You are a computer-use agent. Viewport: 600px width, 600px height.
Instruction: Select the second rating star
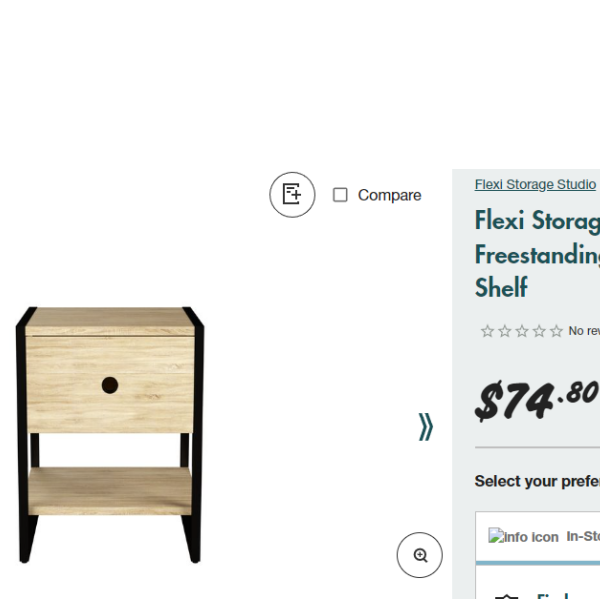point(504,331)
